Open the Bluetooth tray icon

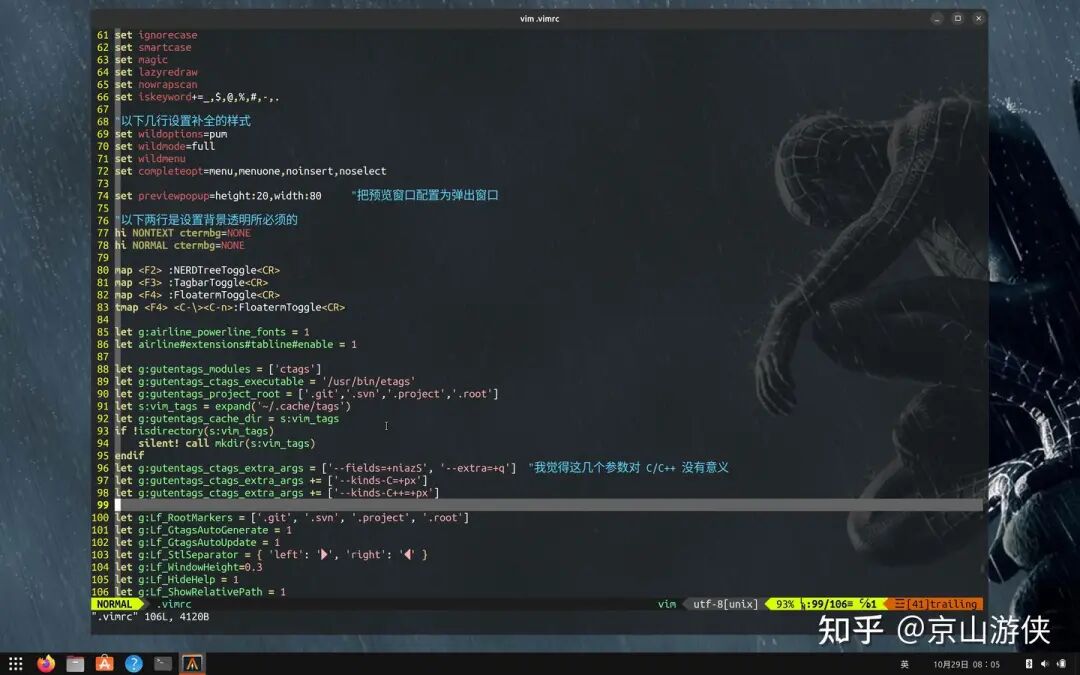pyautogui.click(x=1028, y=664)
